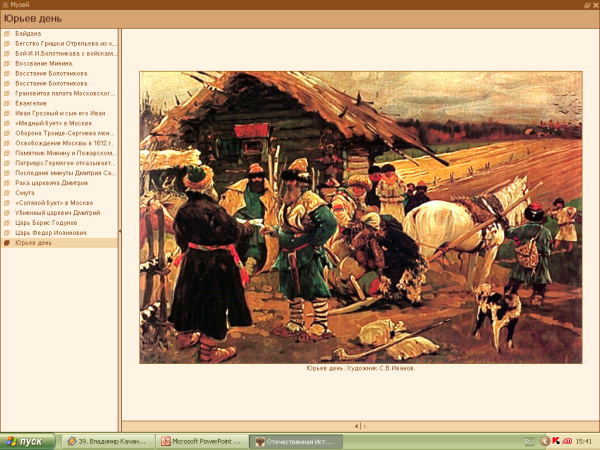The image size is (600, 450).
Task: Open Убиенный царевич Дмитрий list entry
Action: pyautogui.click(x=57, y=212)
